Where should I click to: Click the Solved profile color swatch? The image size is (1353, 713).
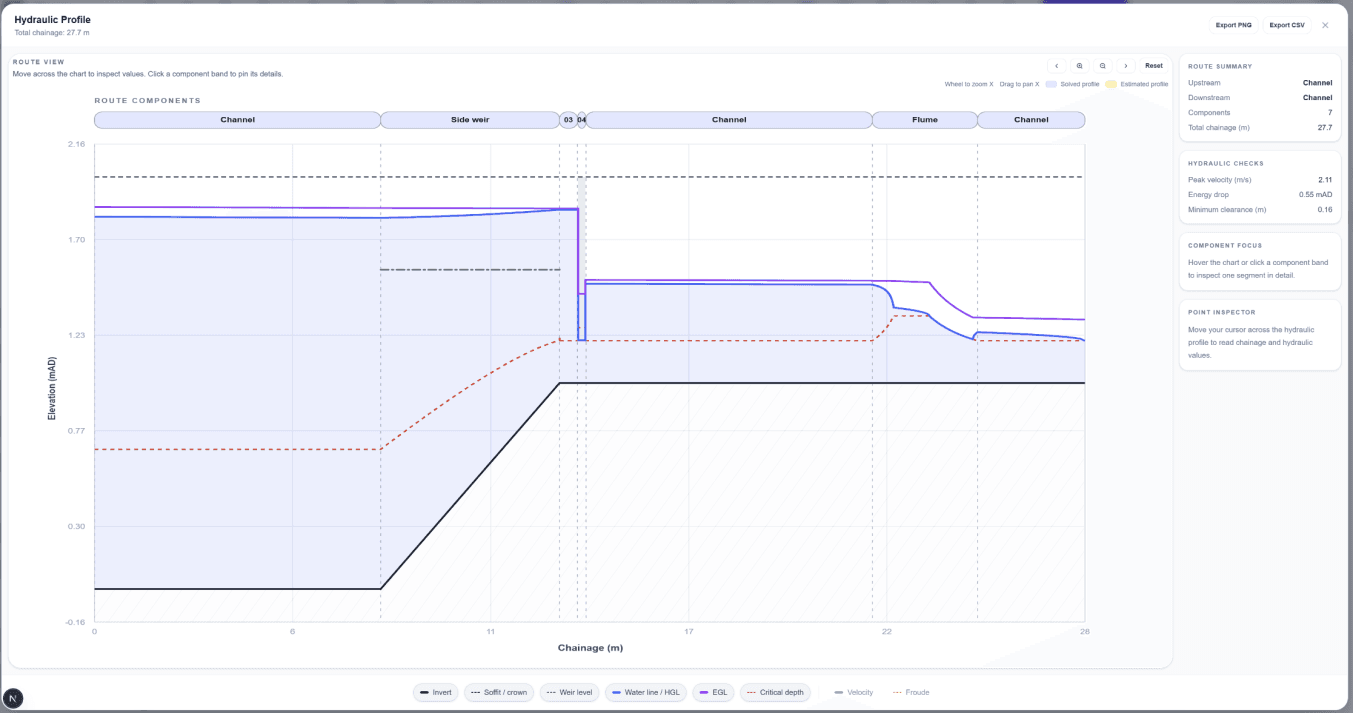click(1051, 84)
